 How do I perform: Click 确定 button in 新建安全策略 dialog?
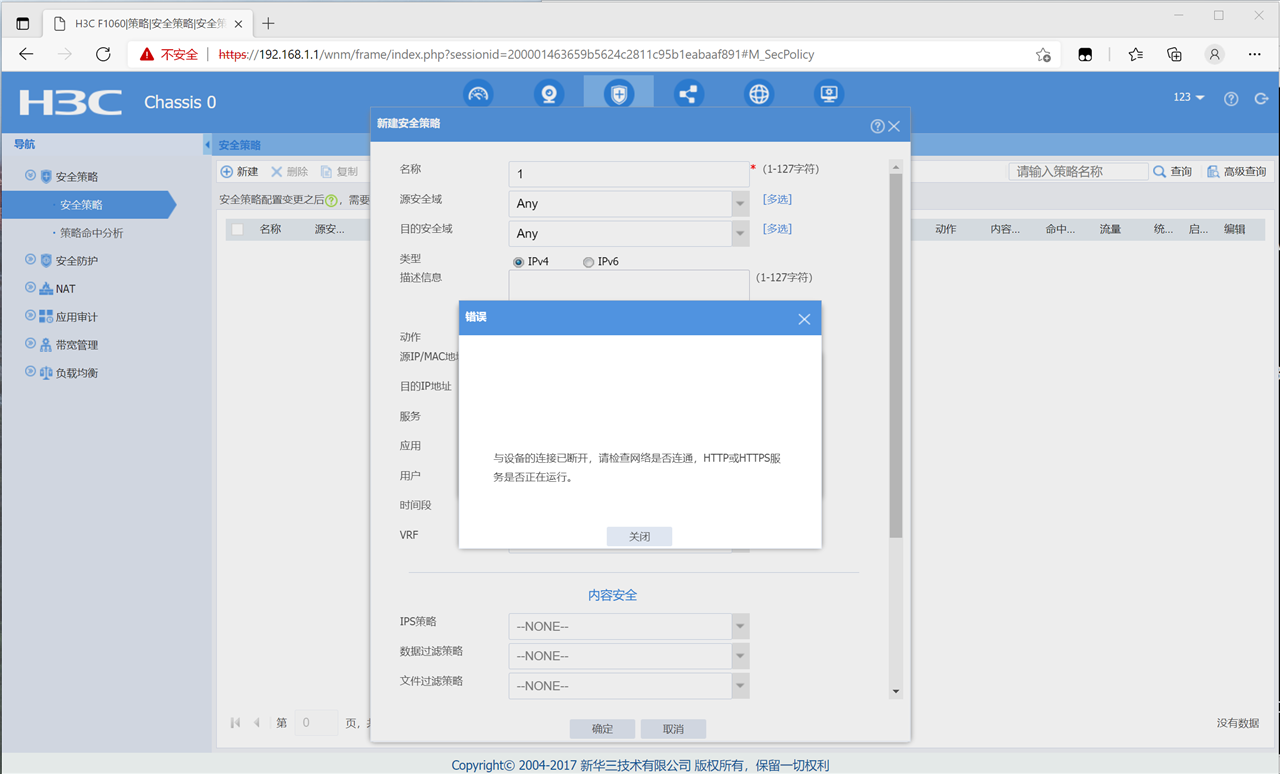[602, 729]
